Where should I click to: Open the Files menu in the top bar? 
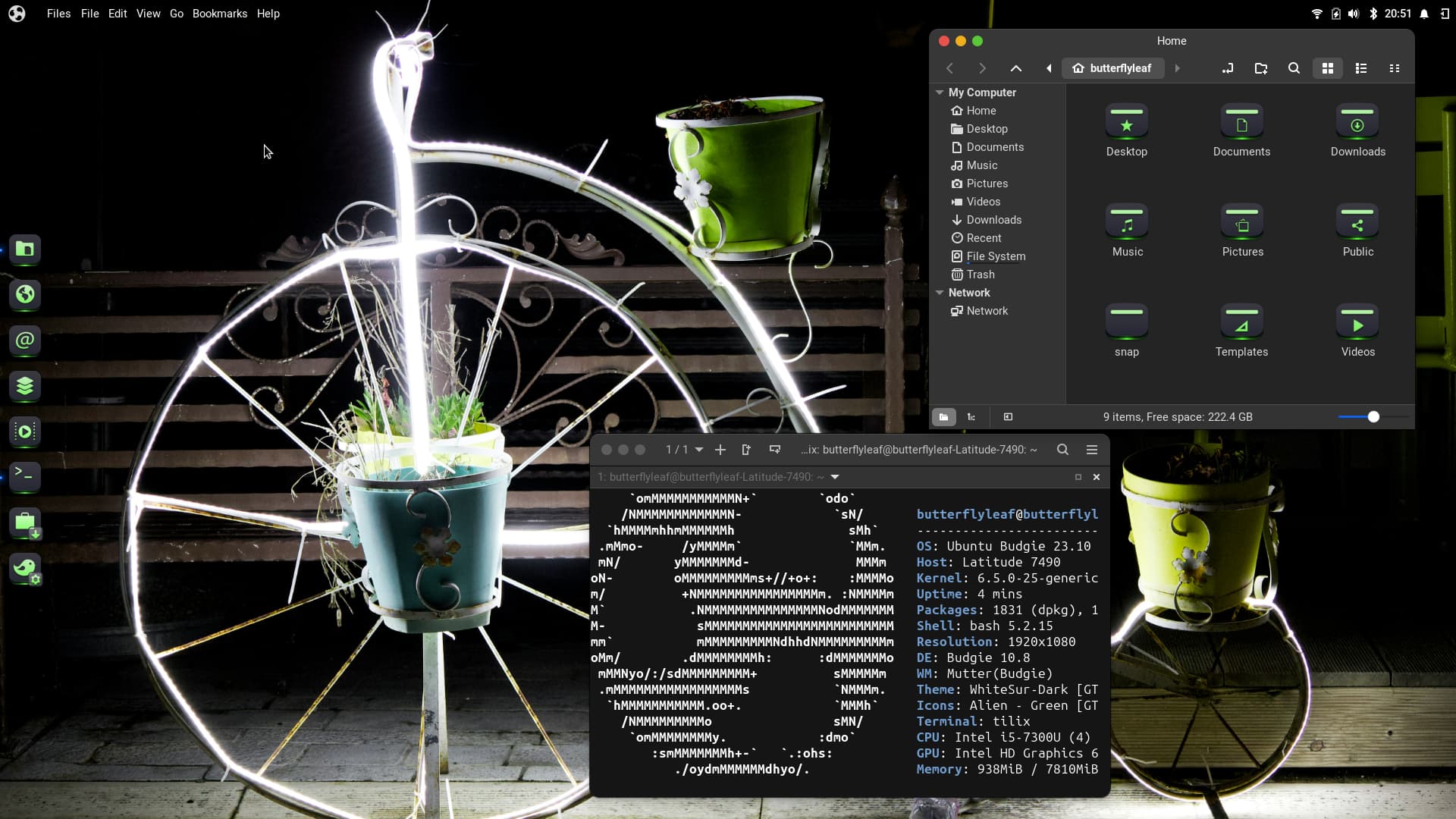coord(58,14)
